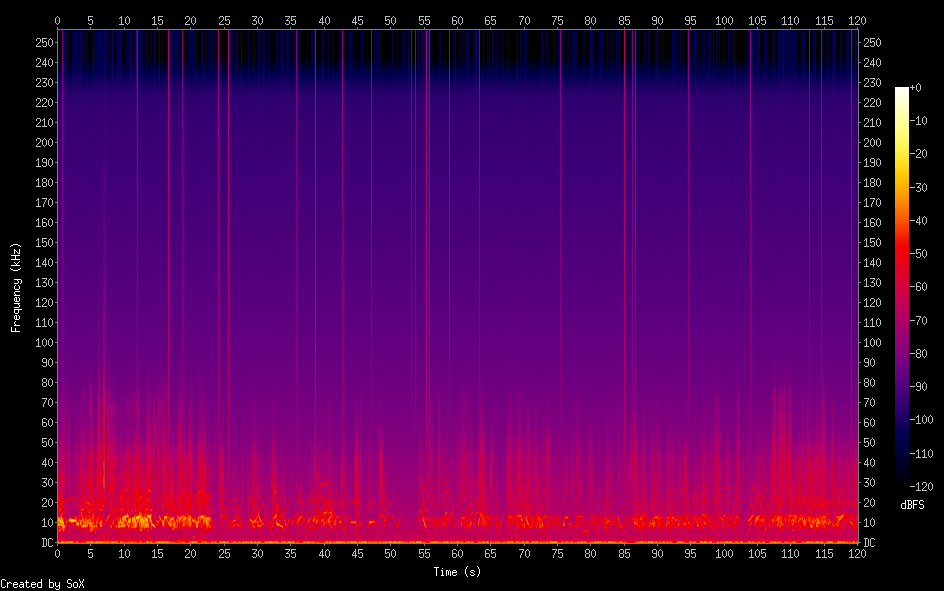This screenshot has height=591, width=944.
Task: Select the 60 s tick on bottom time axis
Action: pyautogui.click(x=457, y=554)
